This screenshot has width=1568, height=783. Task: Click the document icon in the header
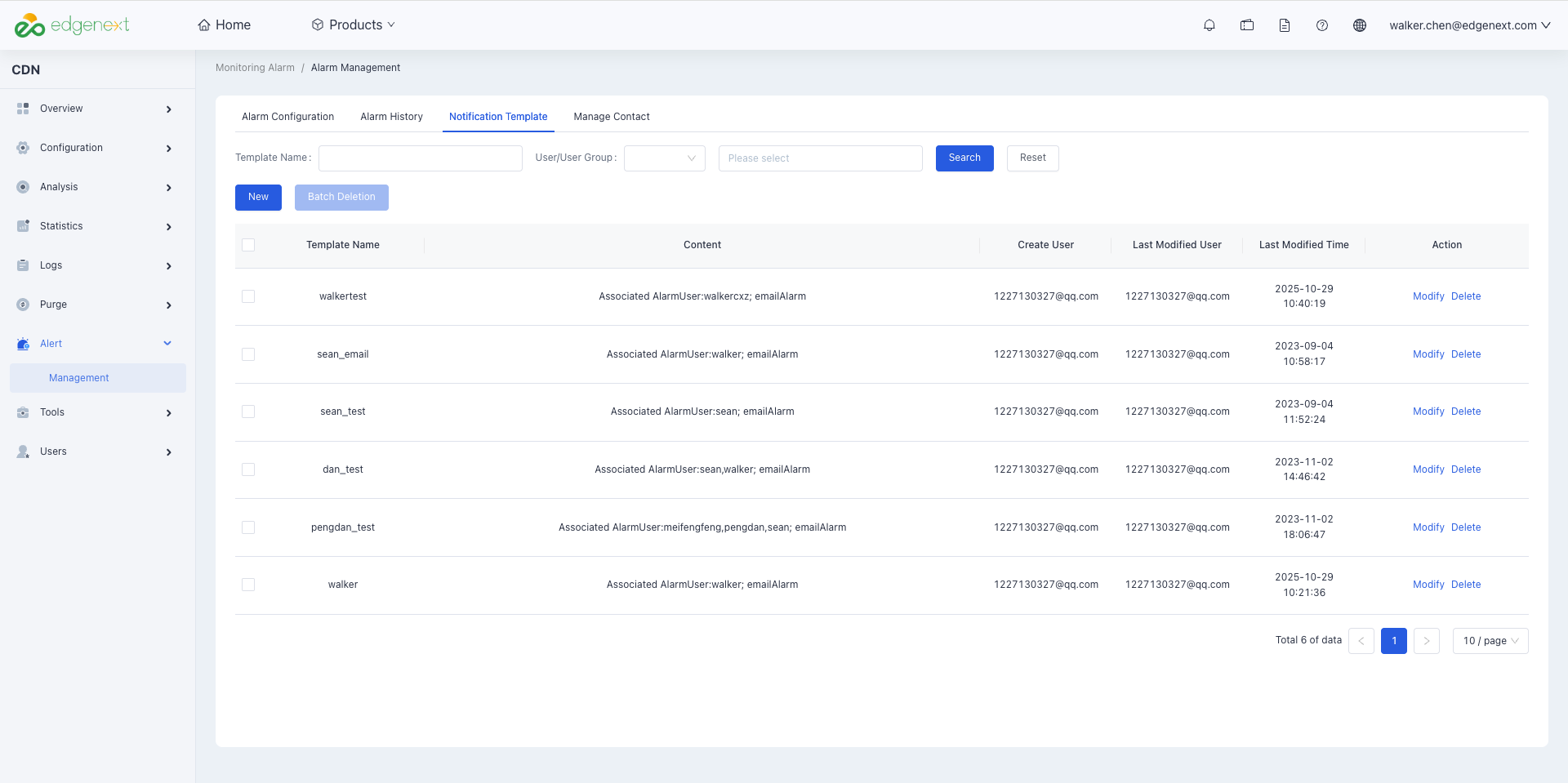(1285, 25)
